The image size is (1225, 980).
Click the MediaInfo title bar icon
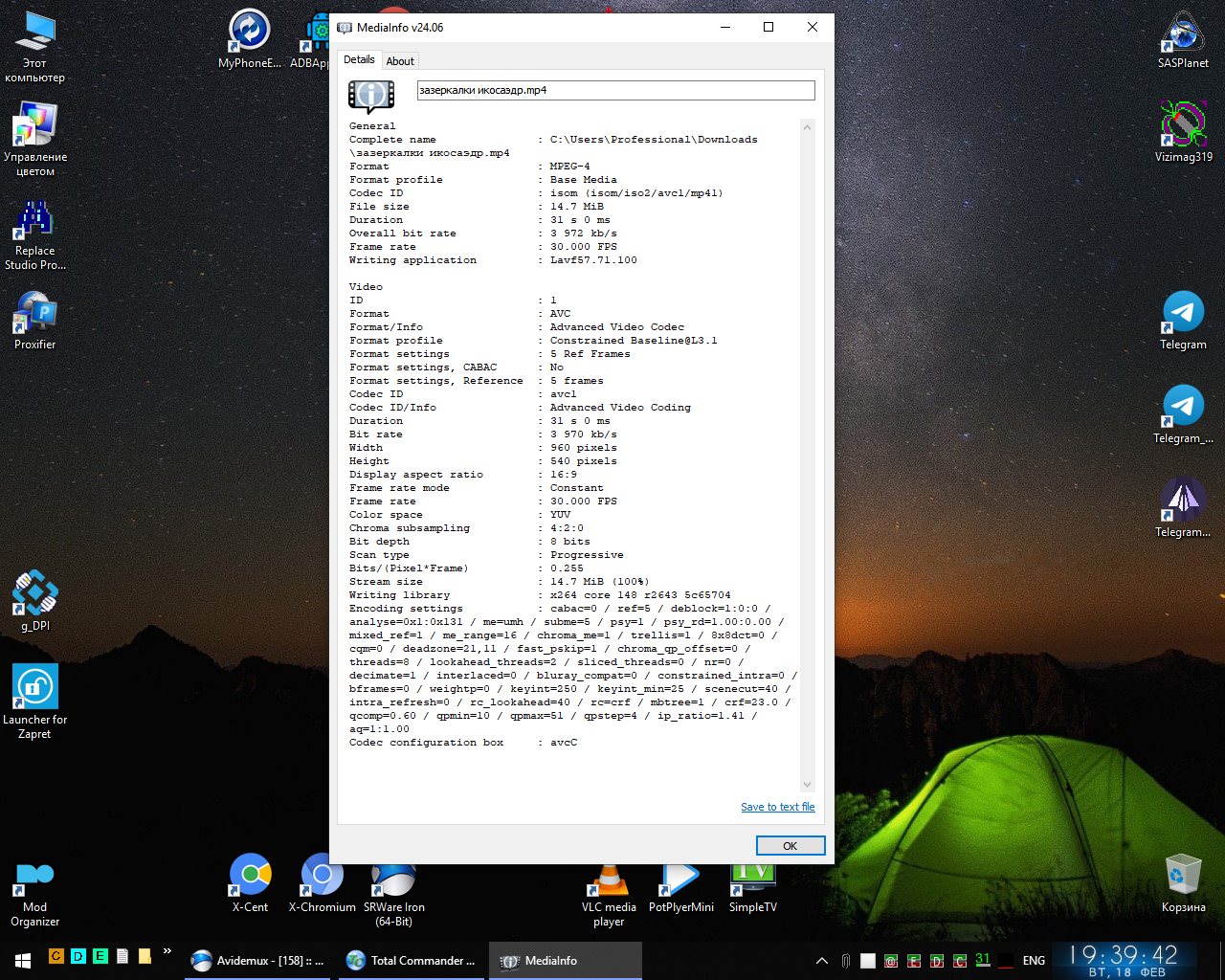[x=345, y=28]
